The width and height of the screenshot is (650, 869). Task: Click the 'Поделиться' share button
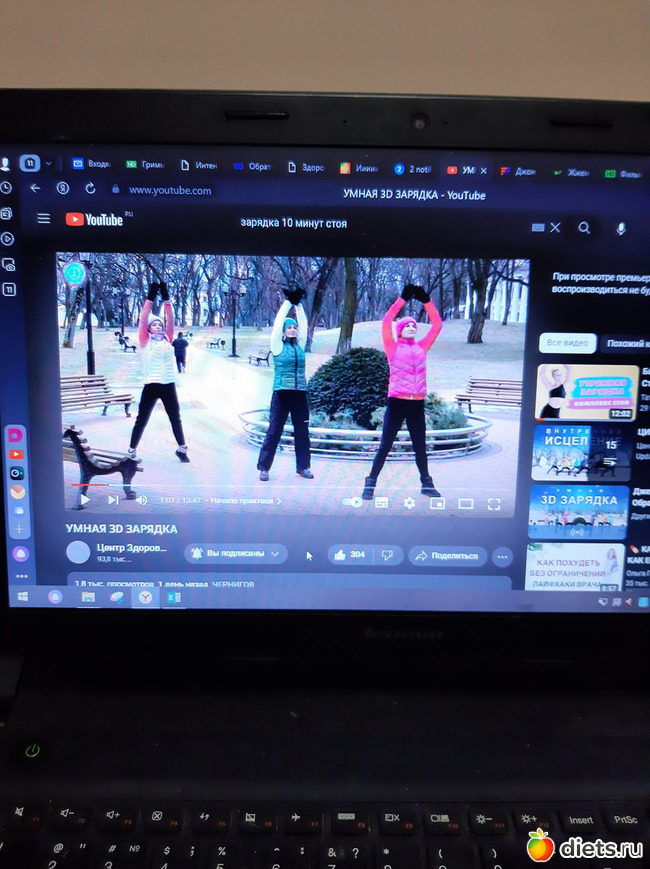pyautogui.click(x=447, y=555)
